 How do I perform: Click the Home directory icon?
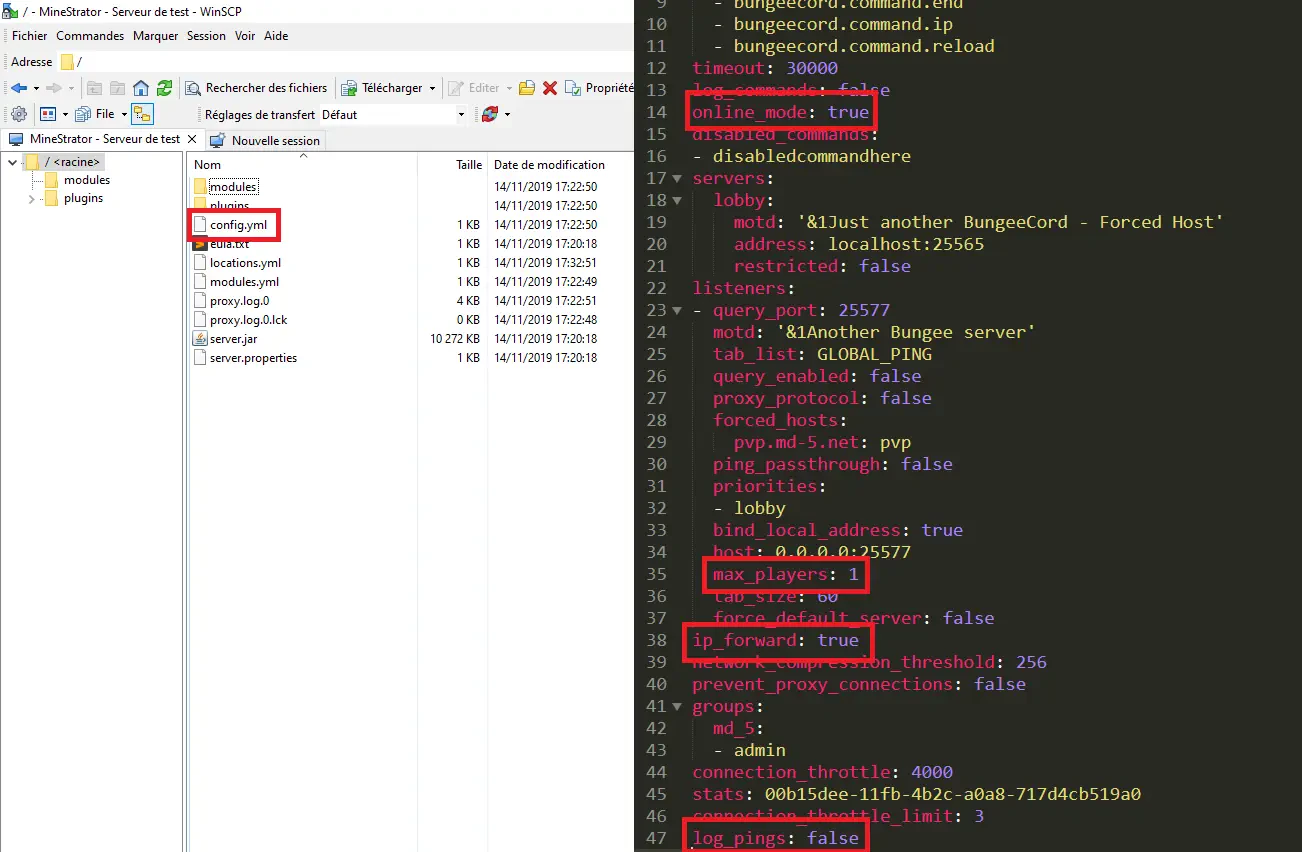pos(141,88)
